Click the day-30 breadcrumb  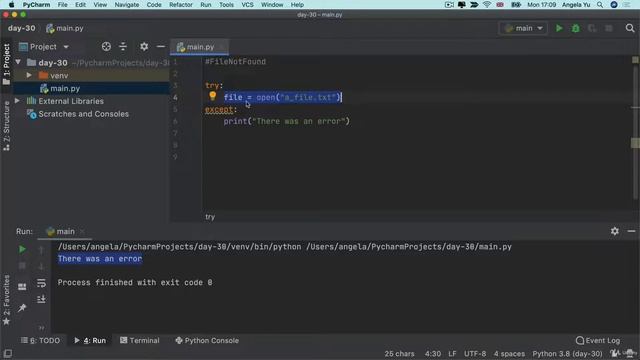pos(22,28)
